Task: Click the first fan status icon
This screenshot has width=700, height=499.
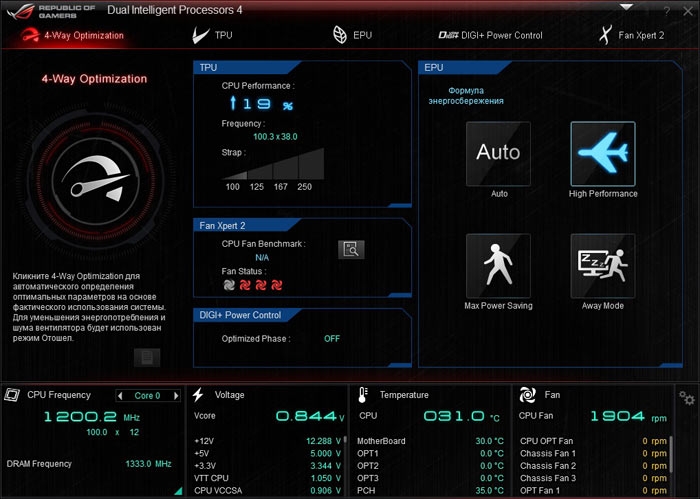Action: (x=229, y=285)
